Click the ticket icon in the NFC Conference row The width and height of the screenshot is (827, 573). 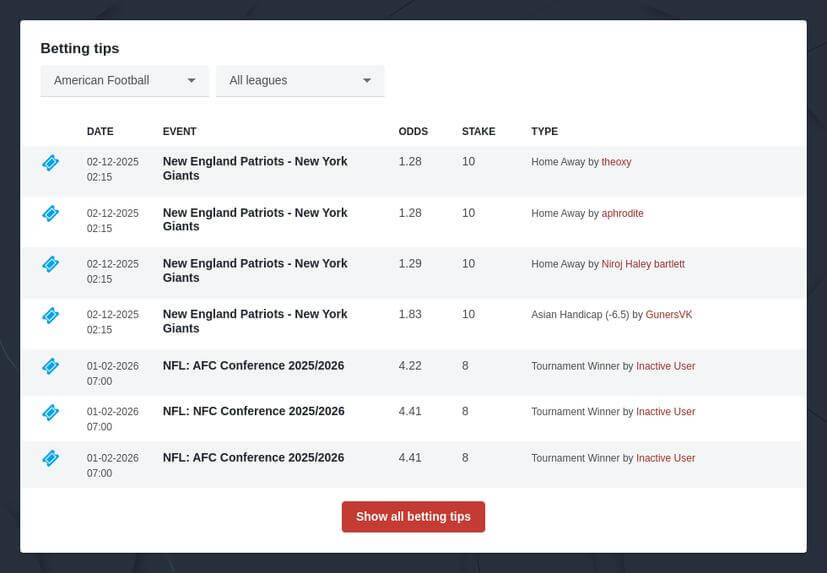[51, 413]
